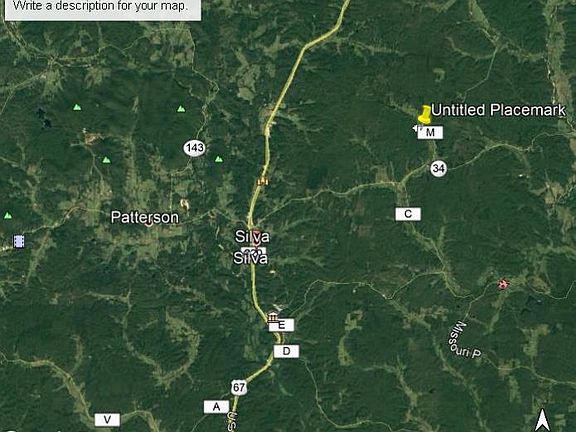Select the road marker labeled V
This screenshot has height=432, width=576.
[107, 420]
